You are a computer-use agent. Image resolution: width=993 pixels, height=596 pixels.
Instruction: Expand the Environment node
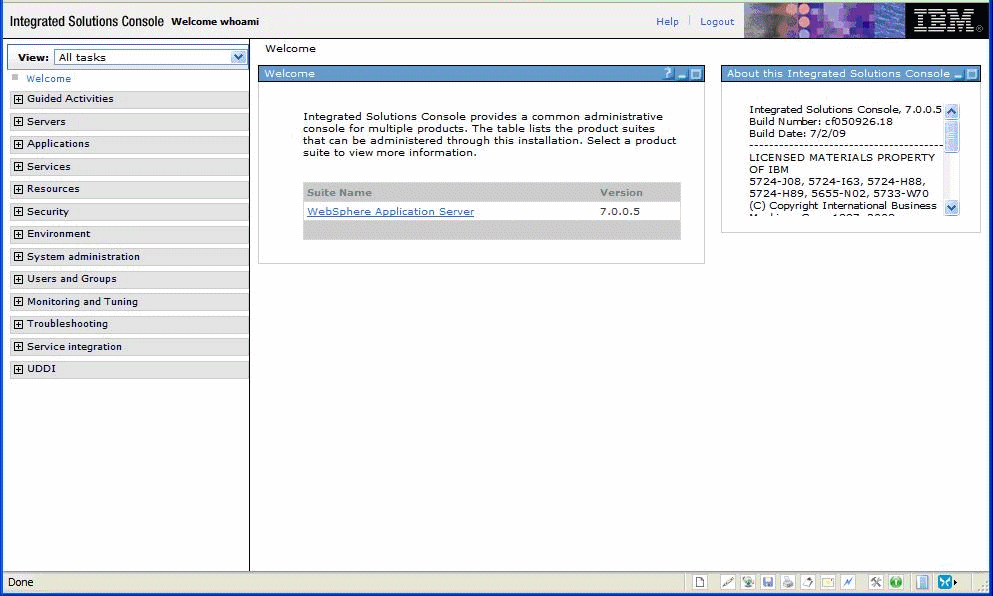coord(18,234)
